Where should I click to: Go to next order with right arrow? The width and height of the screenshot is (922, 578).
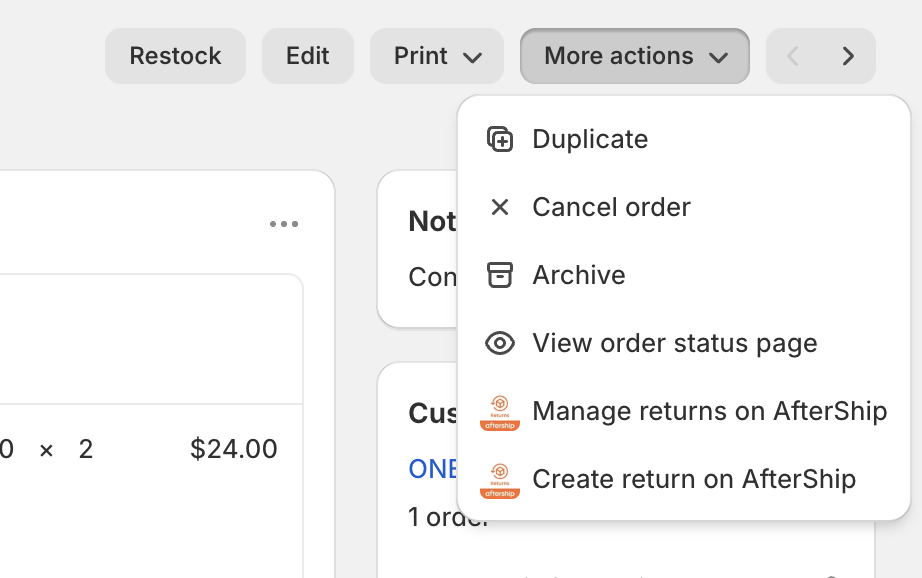click(x=848, y=56)
